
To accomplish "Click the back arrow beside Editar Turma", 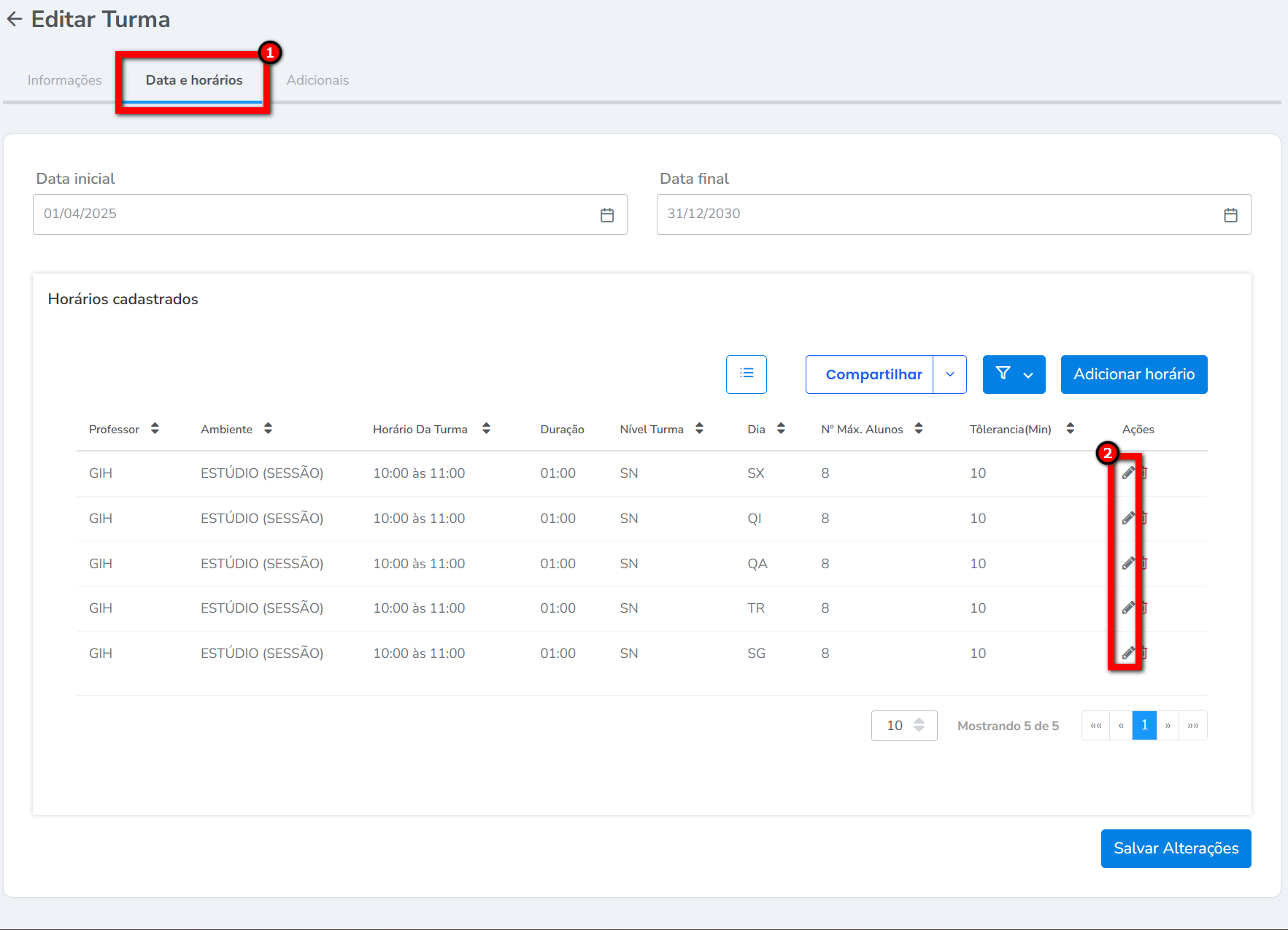I will click(x=15, y=20).
